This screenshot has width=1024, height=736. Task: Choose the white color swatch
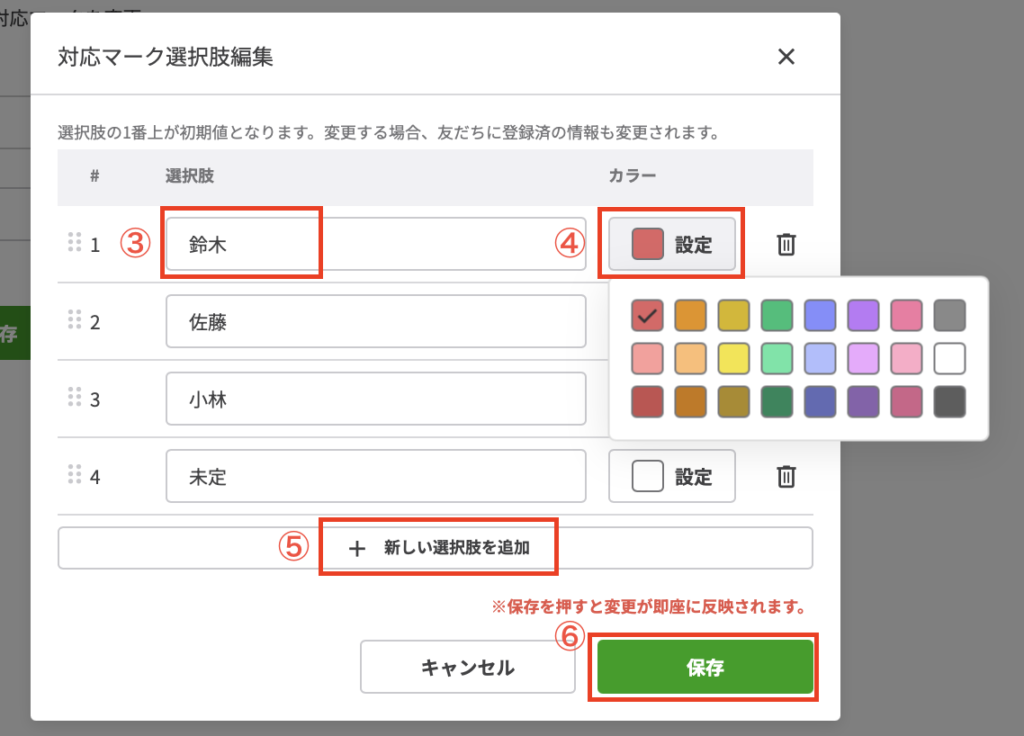[949, 358]
